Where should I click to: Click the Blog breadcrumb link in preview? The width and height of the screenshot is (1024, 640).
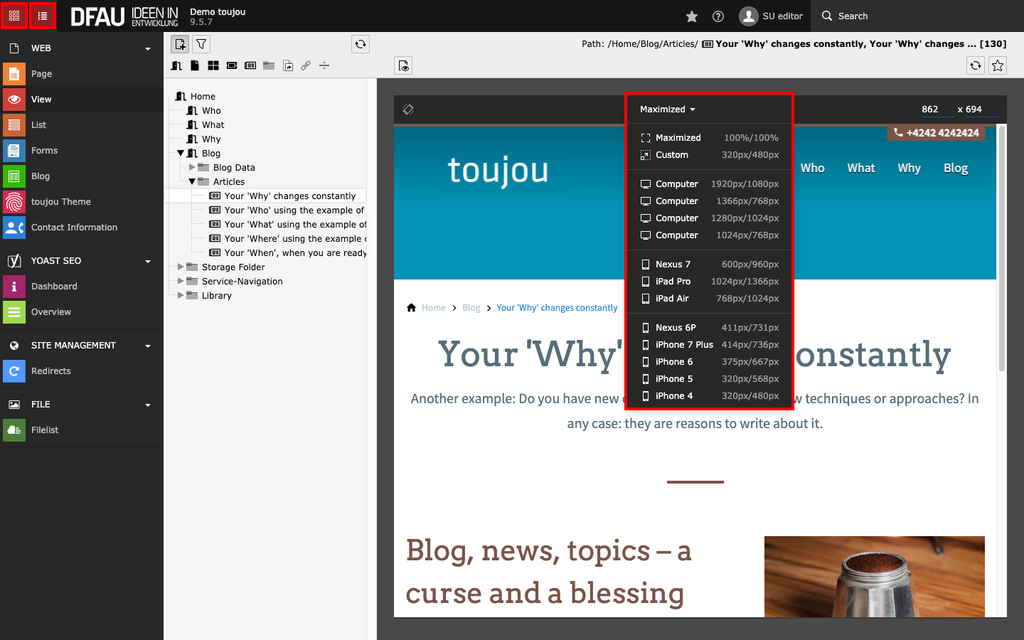471,308
